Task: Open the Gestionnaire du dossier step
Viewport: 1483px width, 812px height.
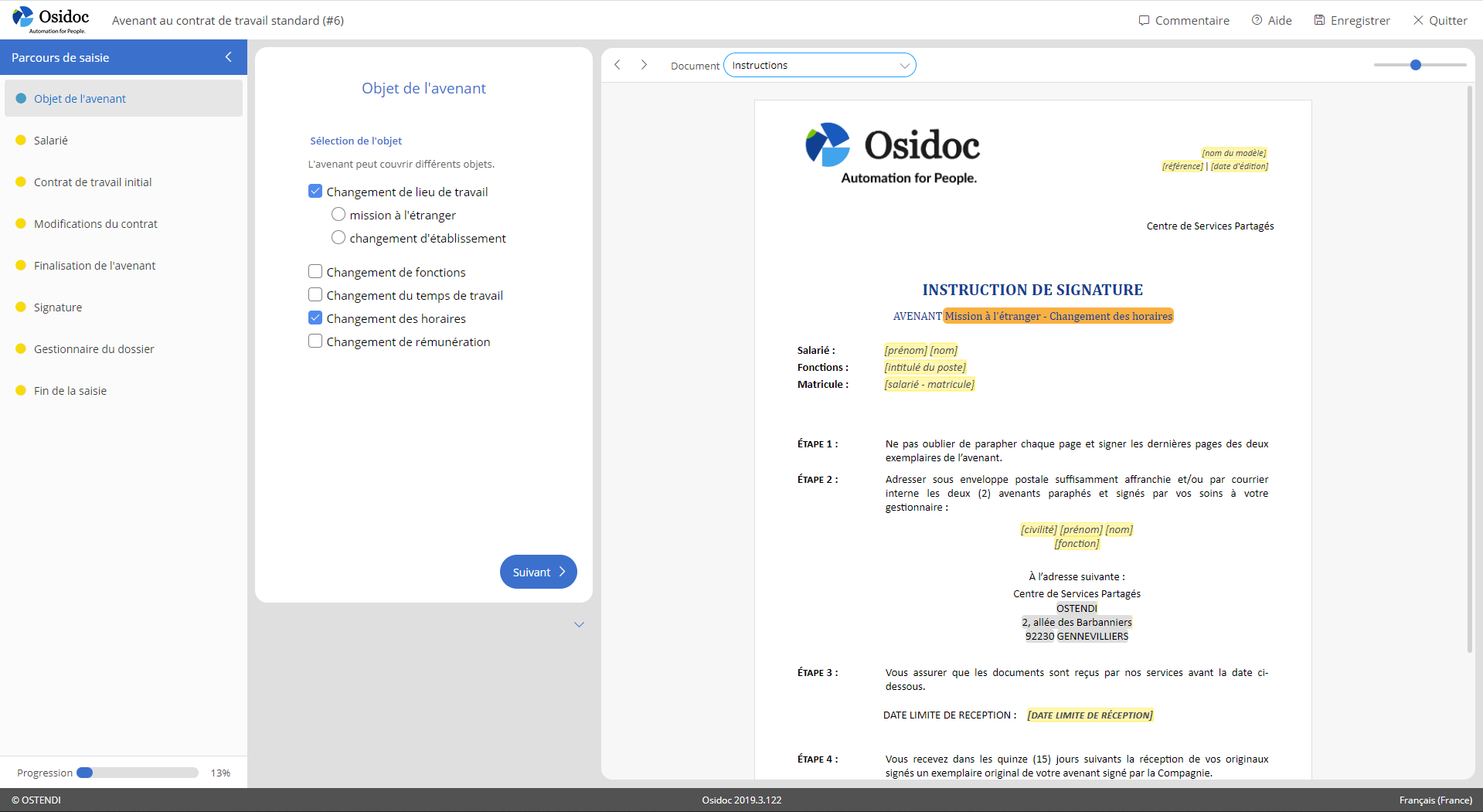Action: [x=94, y=348]
